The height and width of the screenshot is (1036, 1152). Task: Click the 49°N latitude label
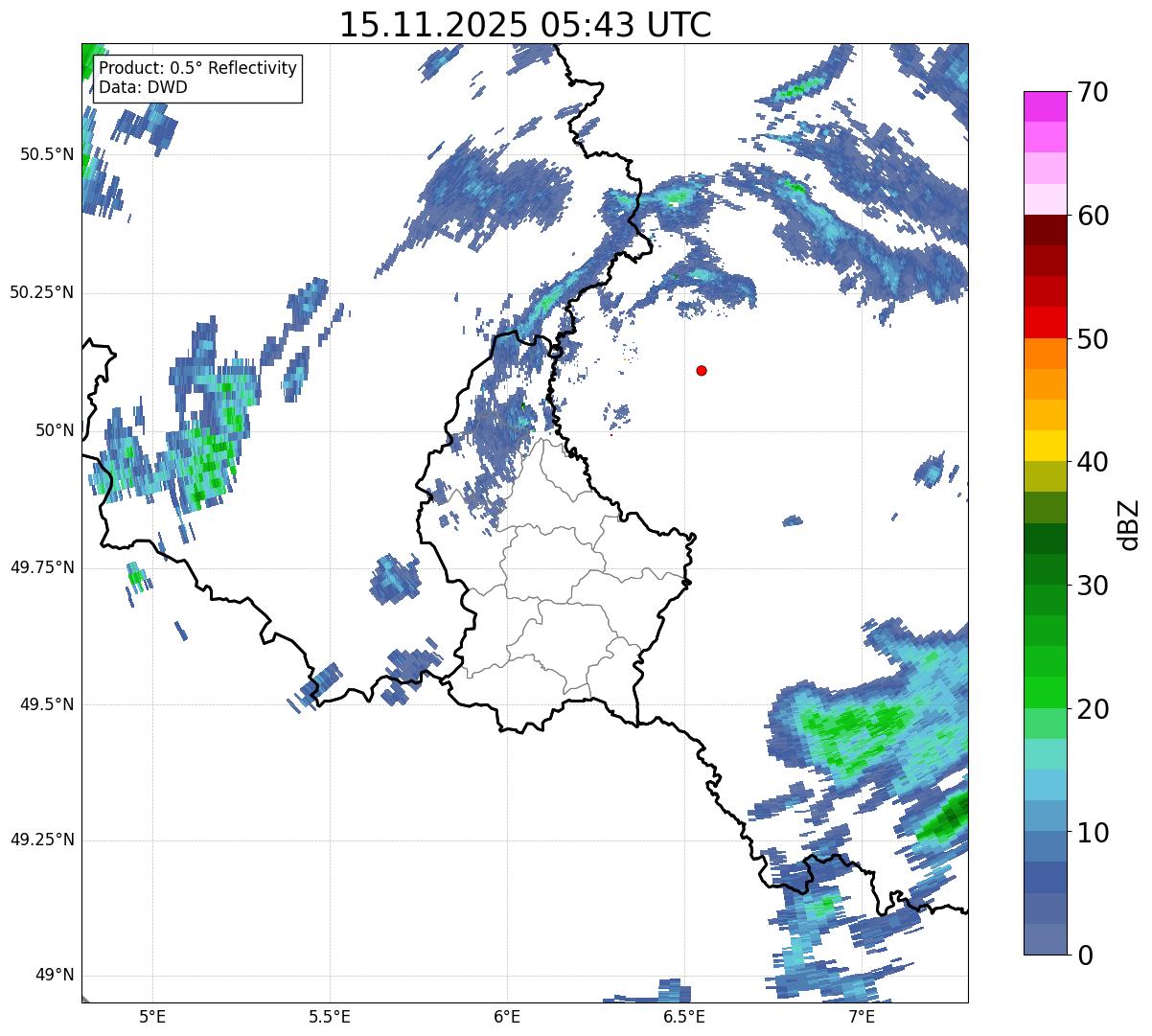coord(55,976)
